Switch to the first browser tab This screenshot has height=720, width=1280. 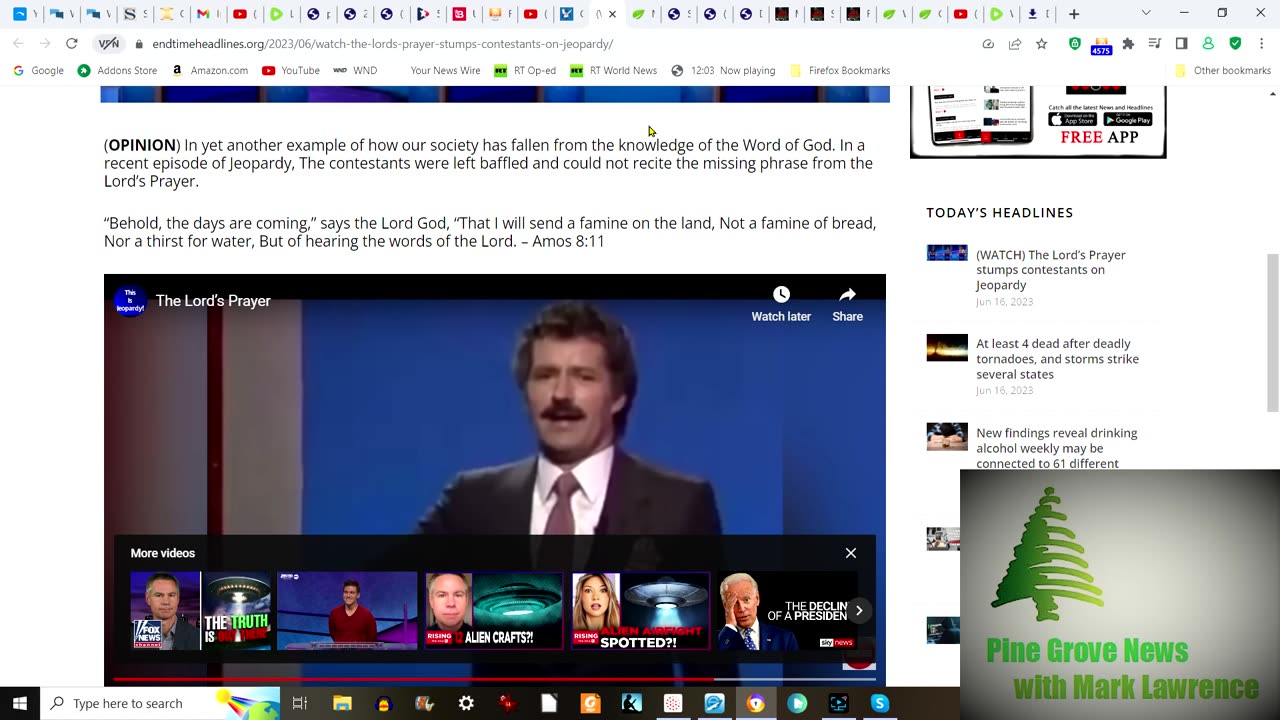click(x=20, y=14)
